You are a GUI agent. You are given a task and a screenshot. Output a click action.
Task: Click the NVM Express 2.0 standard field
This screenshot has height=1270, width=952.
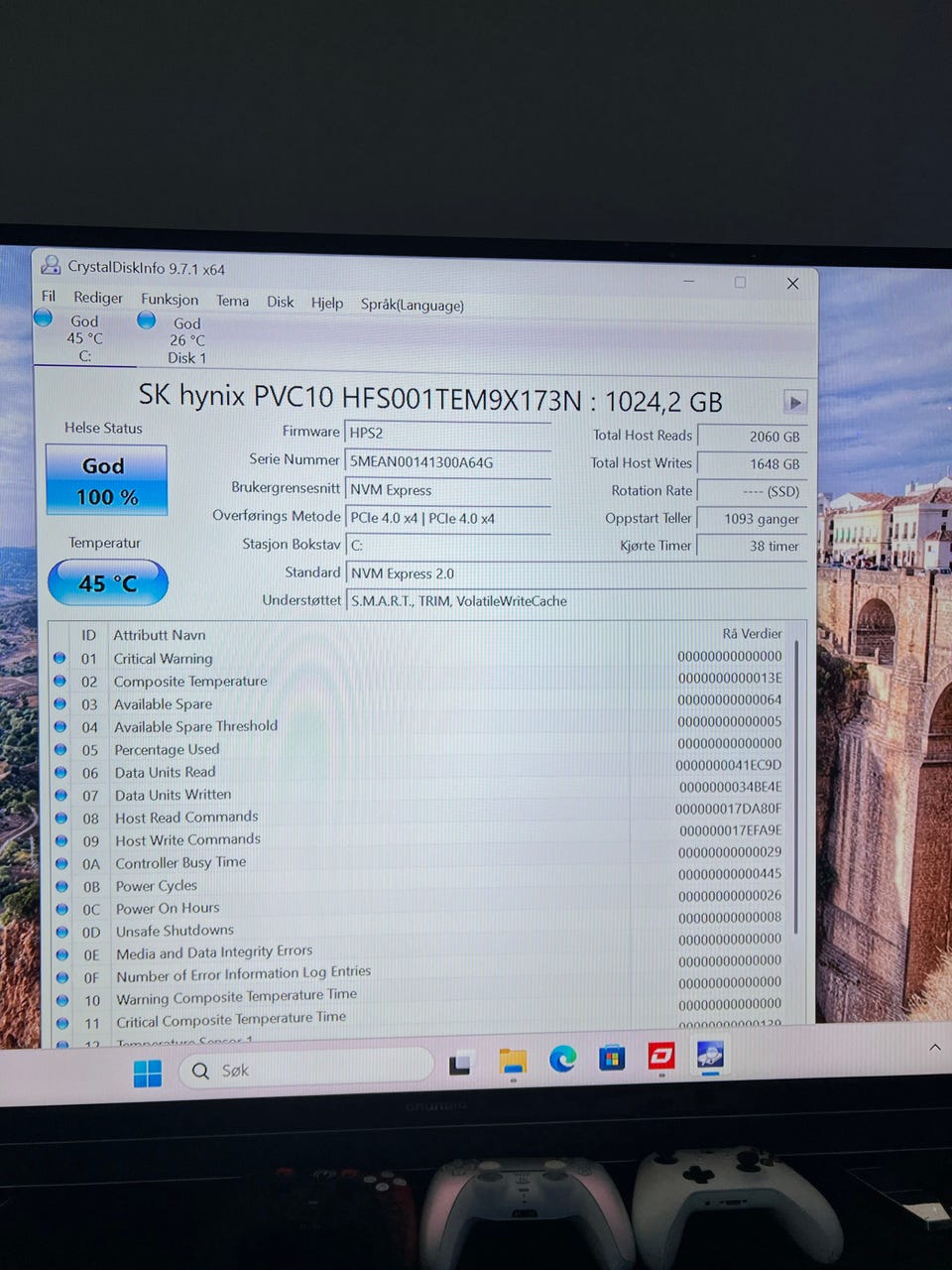click(575, 572)
